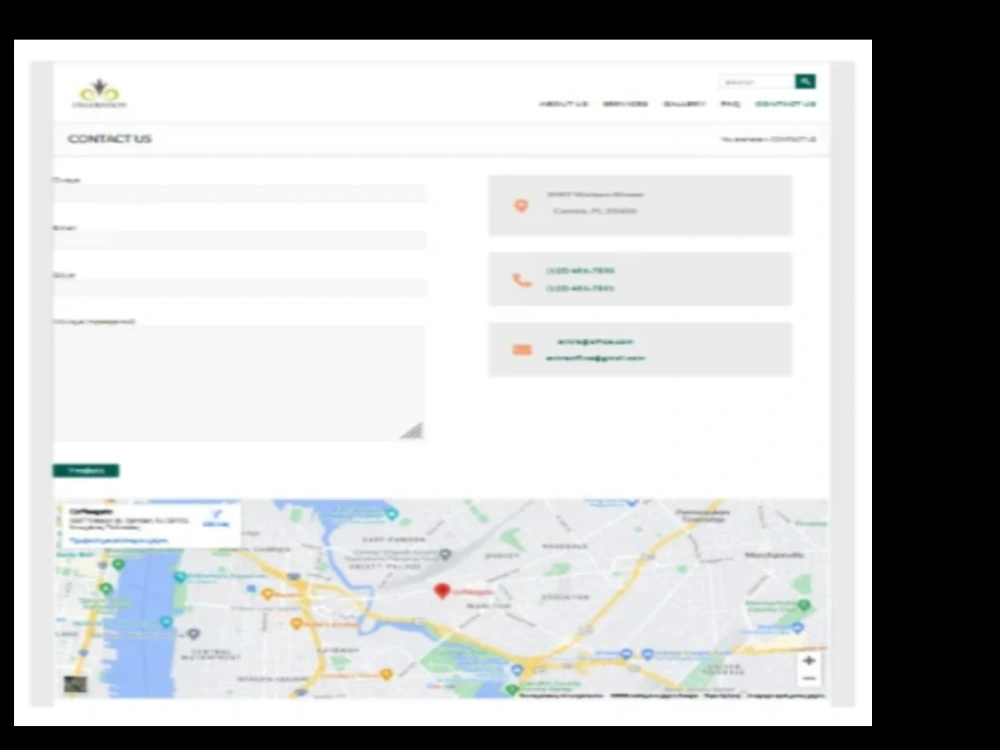Zoom in the map with plus button
1000x750 pixels.
pyautogui.click(x=809, y=661)
